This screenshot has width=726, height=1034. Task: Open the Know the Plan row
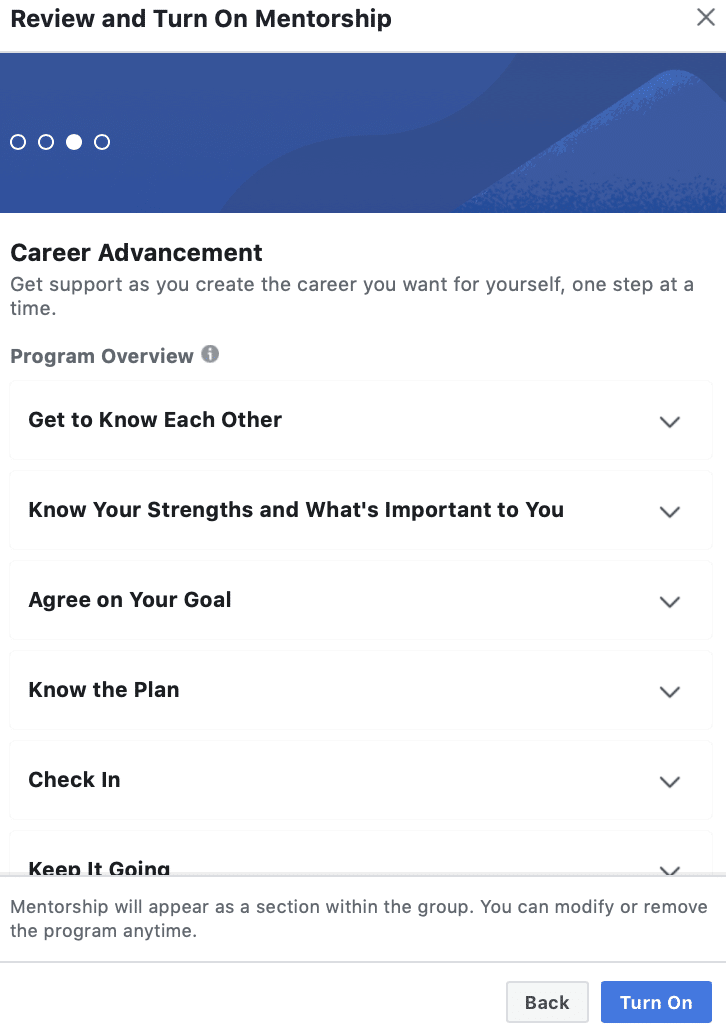point(361,690)
